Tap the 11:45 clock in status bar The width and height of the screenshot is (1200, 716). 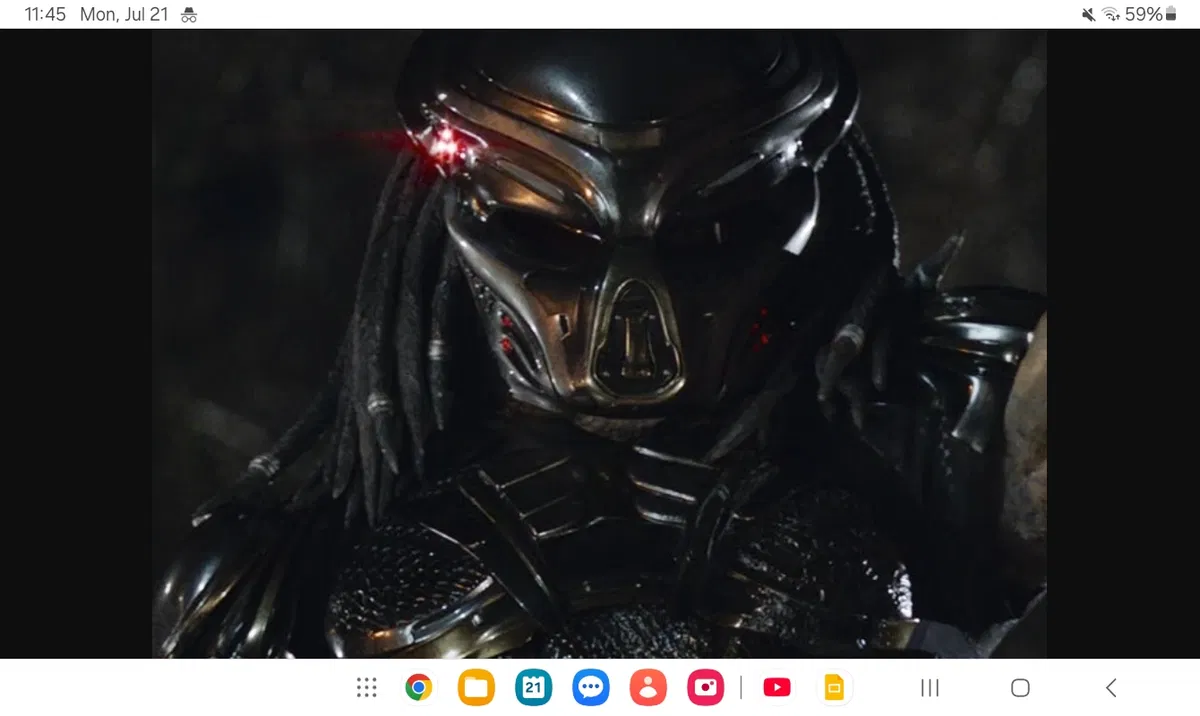pyautogui.click(x=45, y=15)
